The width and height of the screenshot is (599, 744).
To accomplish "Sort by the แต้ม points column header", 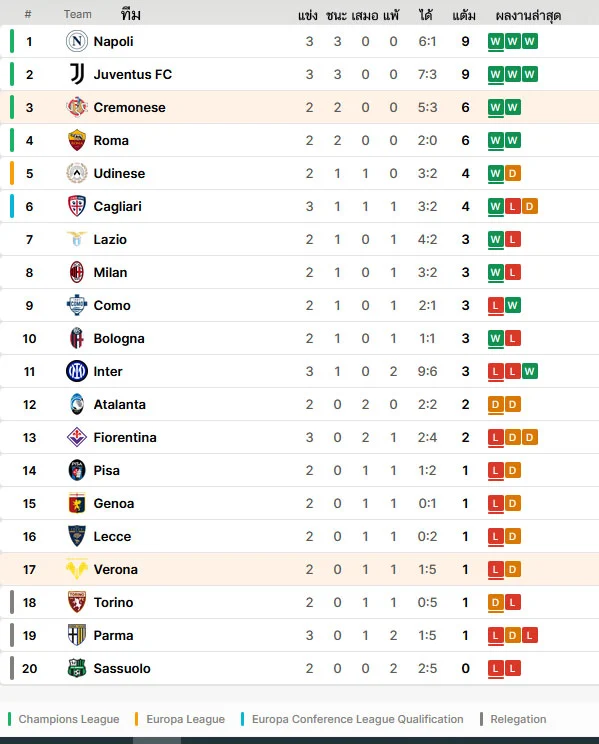I will tap(464, 16).
